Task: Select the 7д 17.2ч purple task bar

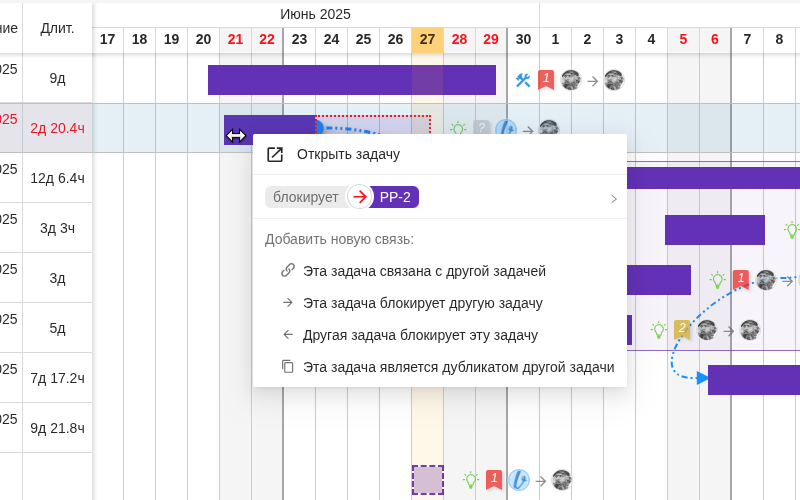Action: tap(754, 380)
